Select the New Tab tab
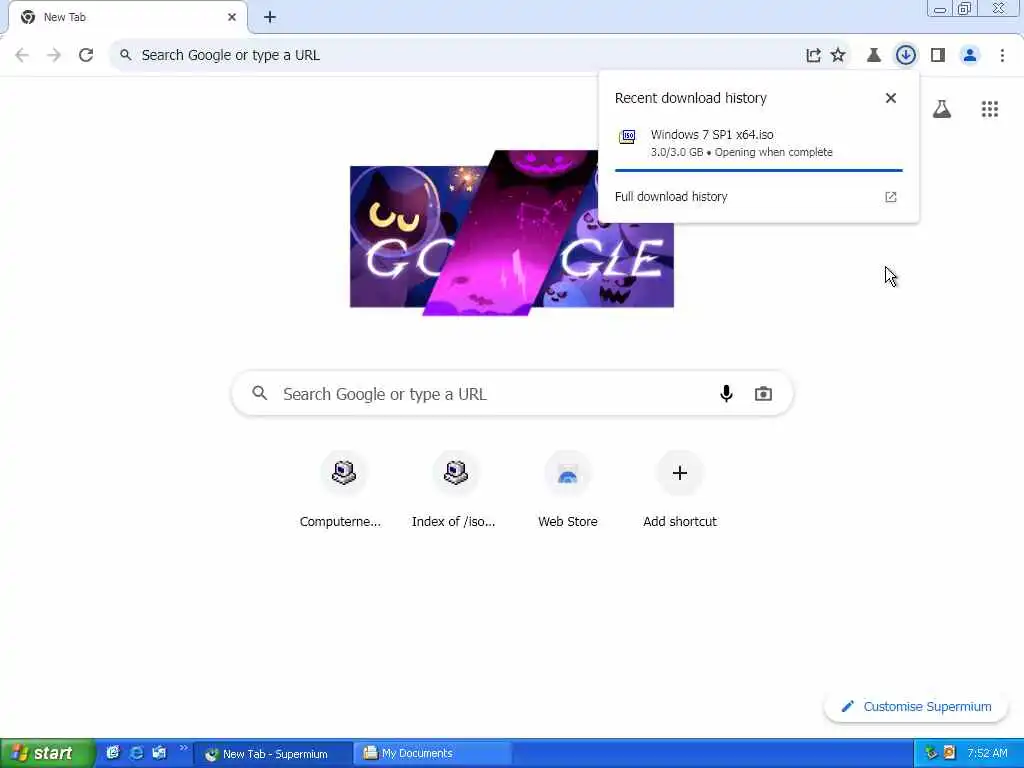The width and height of the screenshot is (1024, 768). (127, 18)
